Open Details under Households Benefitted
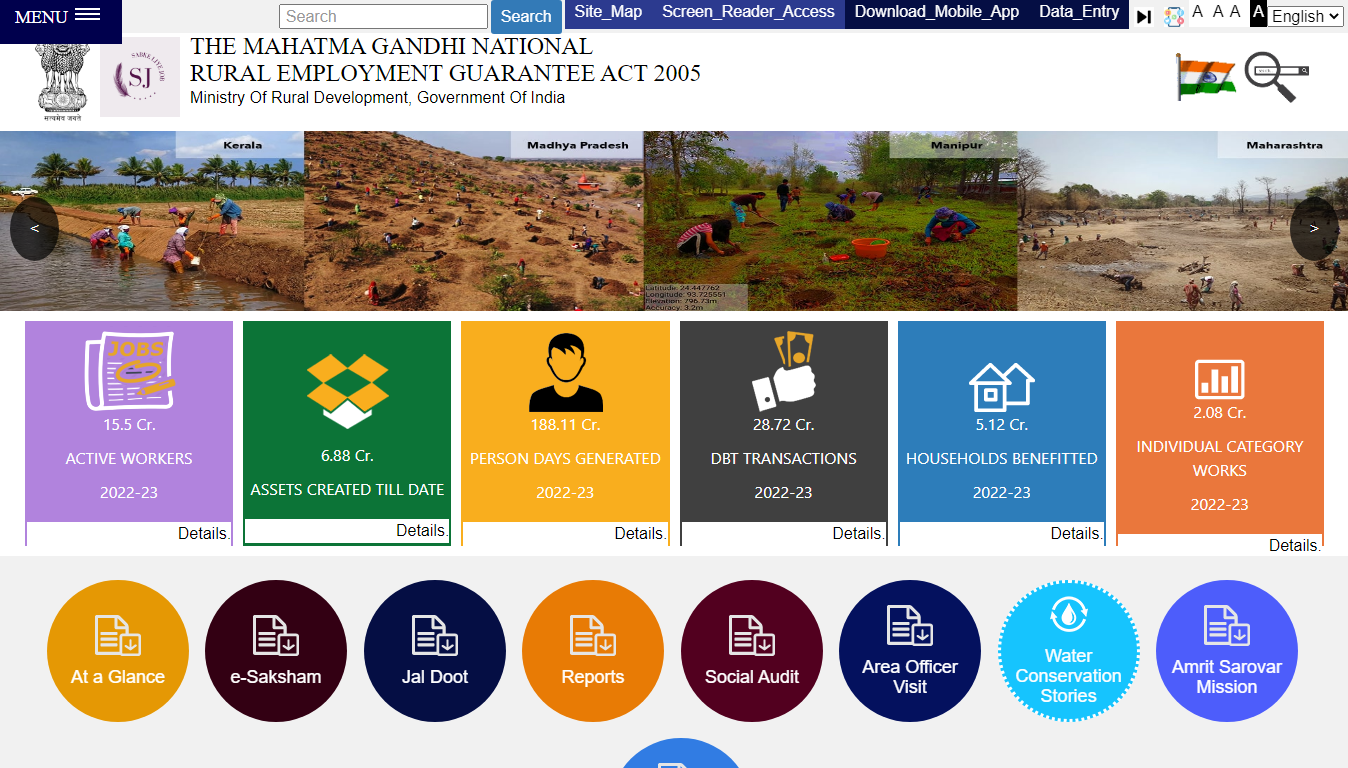1348x768 pixels. click(x=1076, y=534)
